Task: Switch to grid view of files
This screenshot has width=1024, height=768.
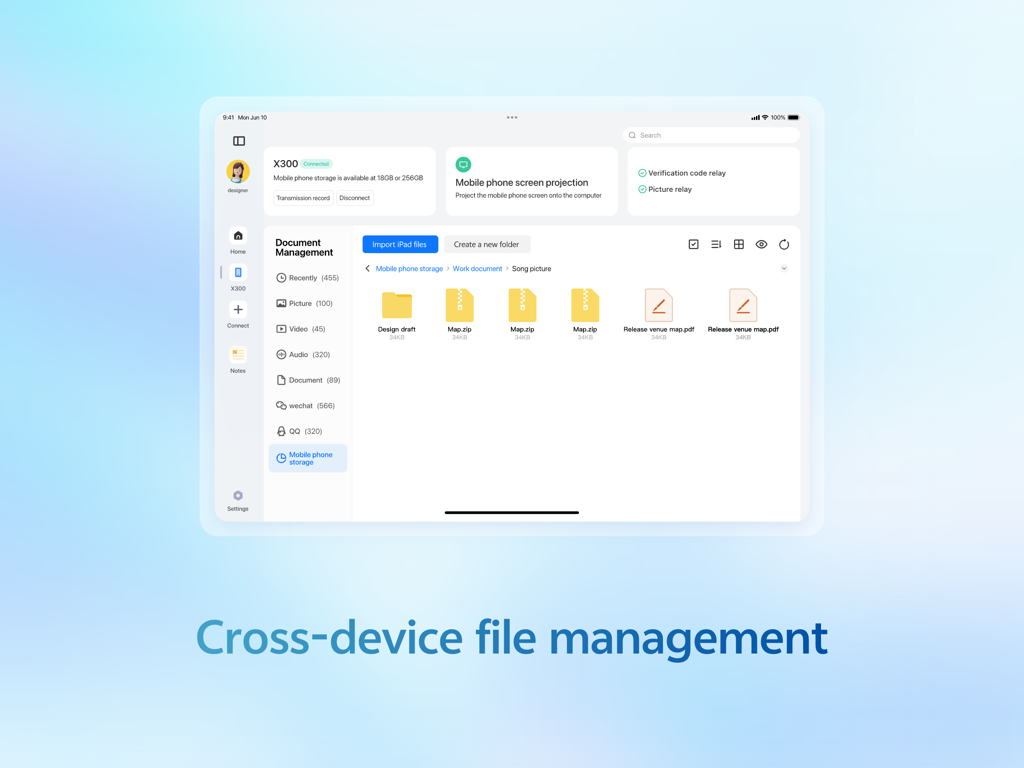Action: click(739, 243)
